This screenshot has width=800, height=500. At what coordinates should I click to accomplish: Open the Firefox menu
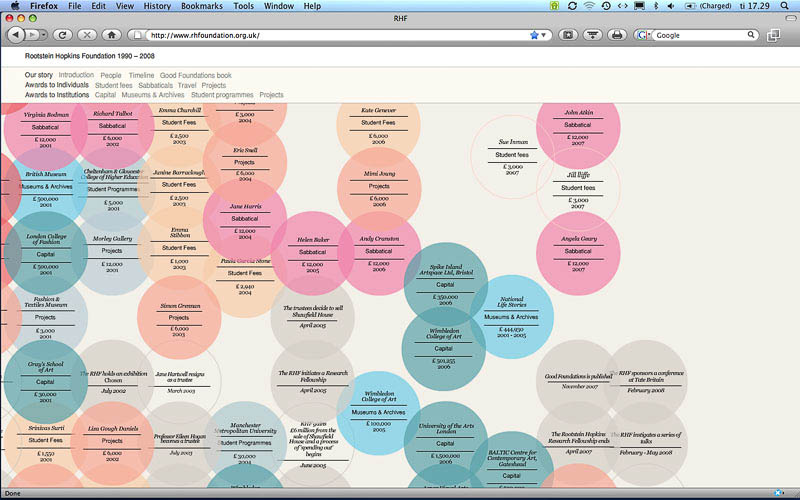44,6
